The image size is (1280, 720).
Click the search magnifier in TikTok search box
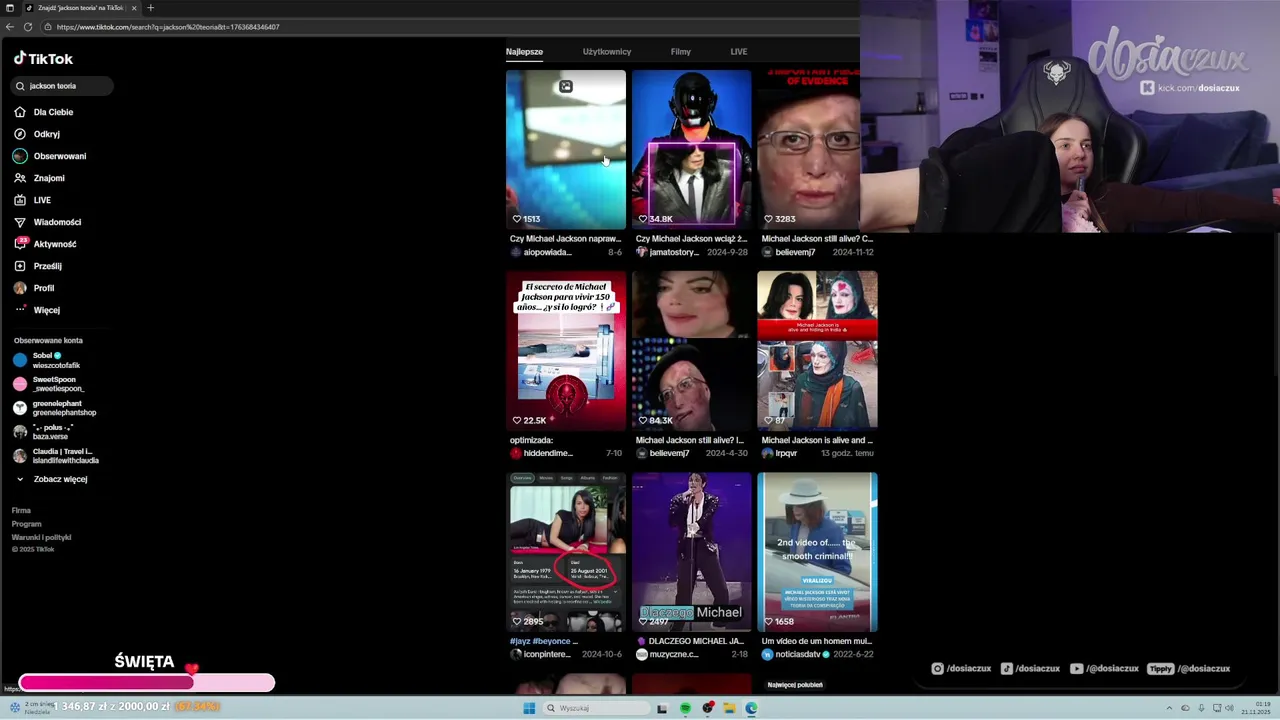pos(20,86)
